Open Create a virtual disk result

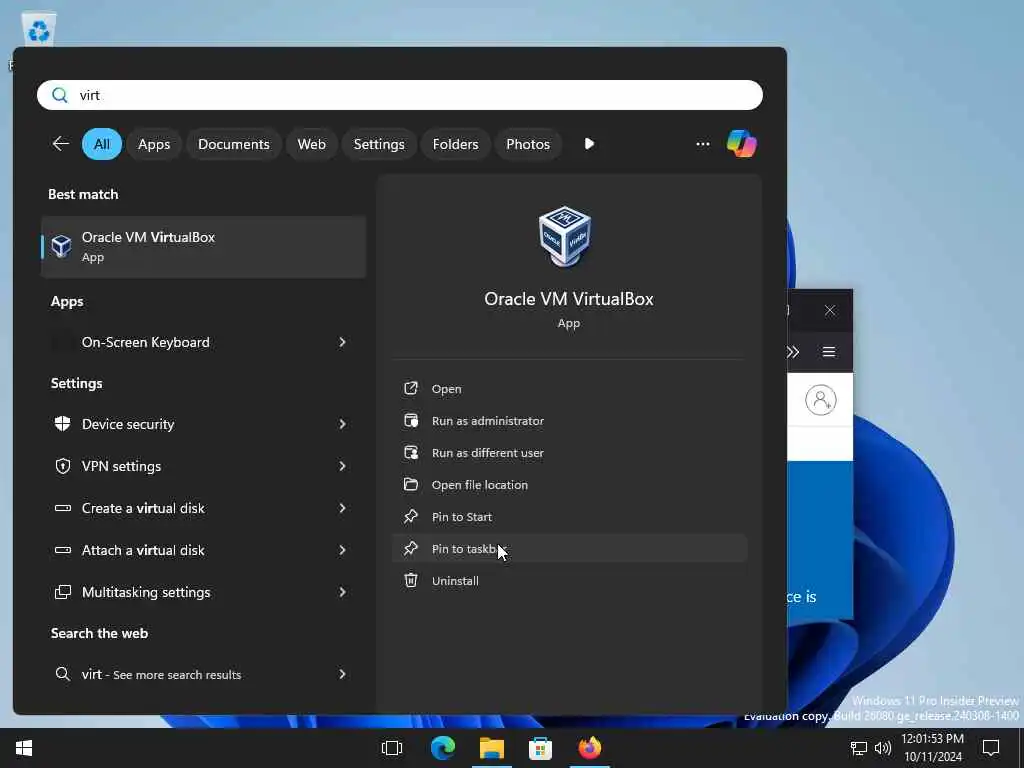click(203, 508)
